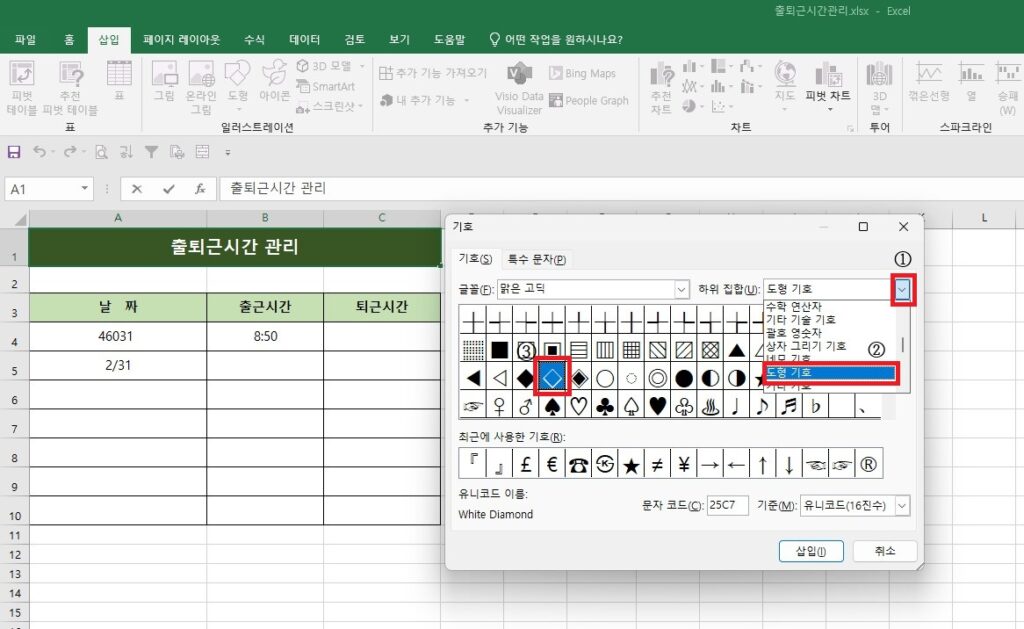Click the 문자 코드 field showing 25C7

point(728,505)
